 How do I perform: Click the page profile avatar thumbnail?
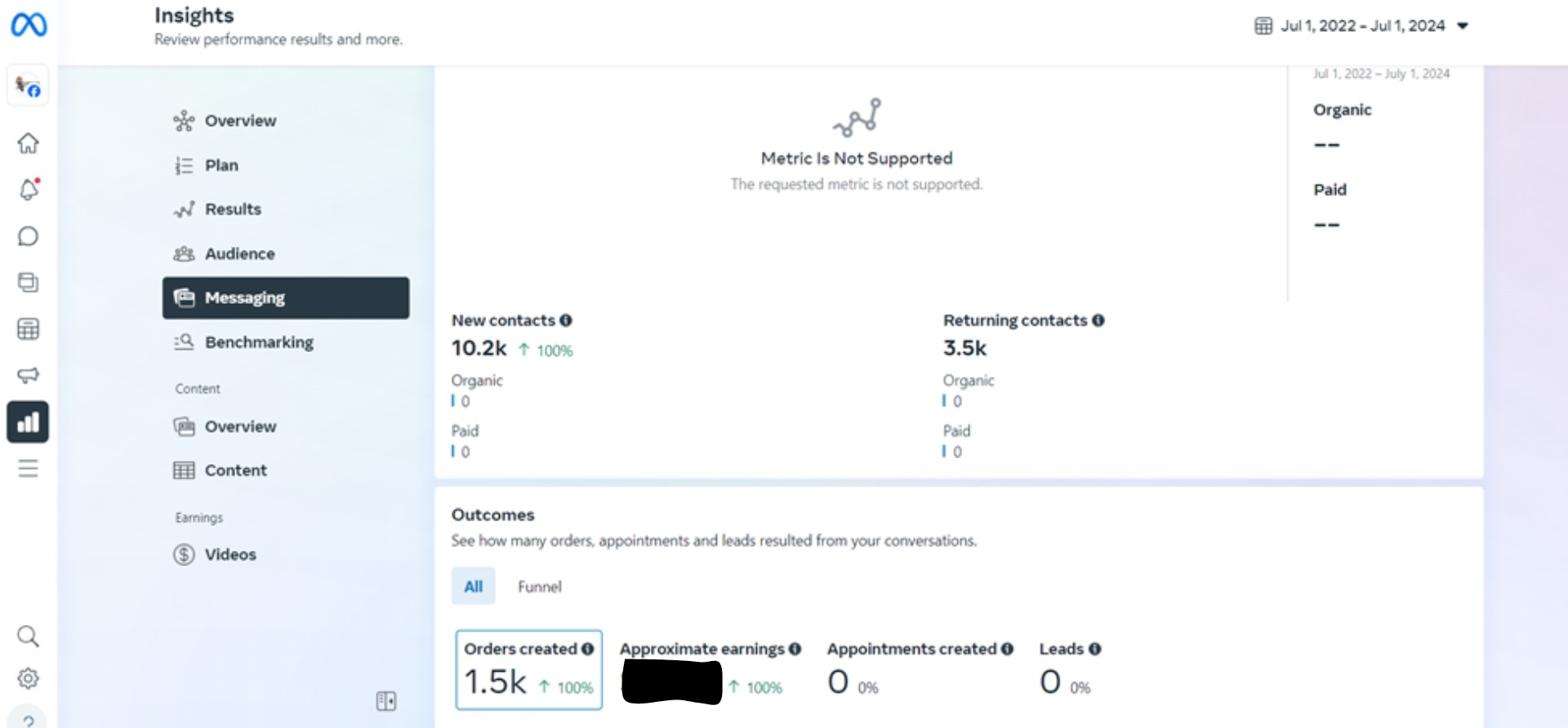tap(29, 86)
